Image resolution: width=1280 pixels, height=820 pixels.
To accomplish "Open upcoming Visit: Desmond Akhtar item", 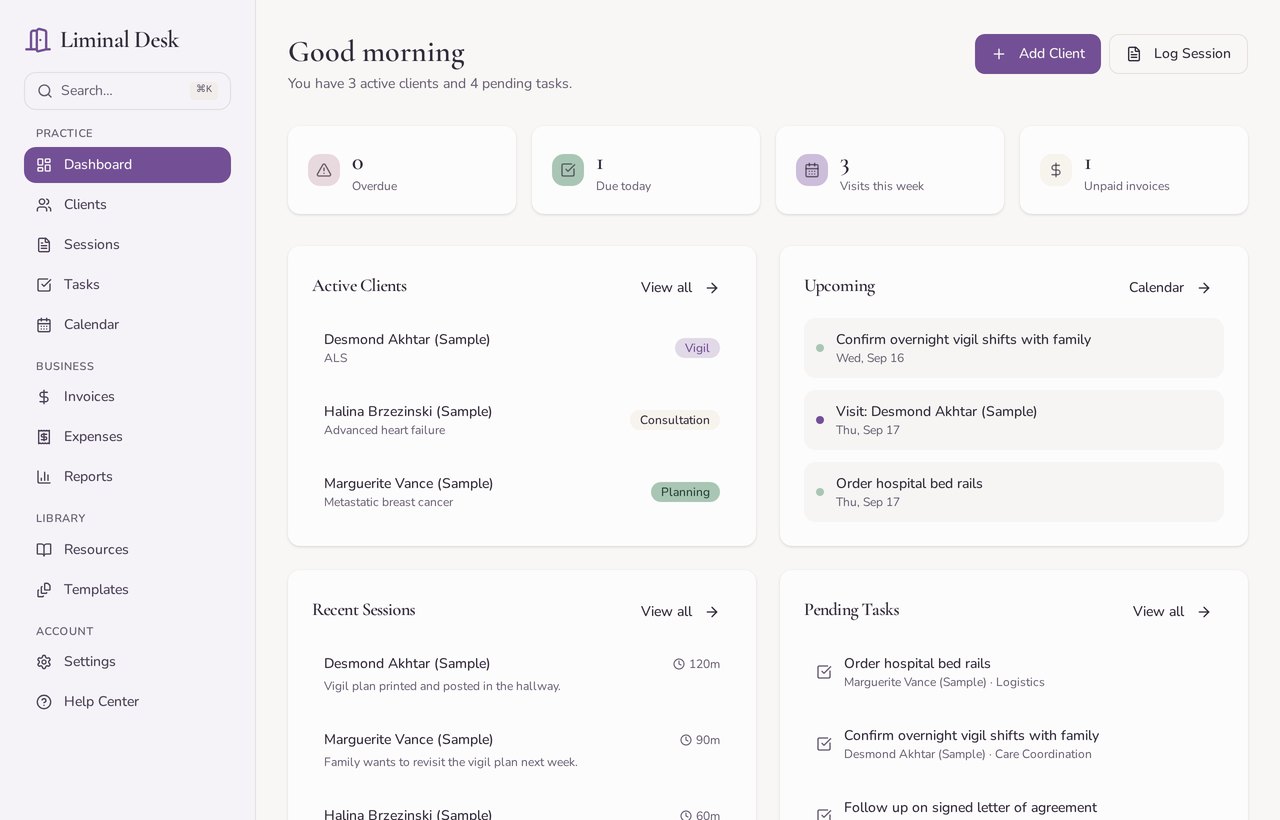I will 1014,420.
